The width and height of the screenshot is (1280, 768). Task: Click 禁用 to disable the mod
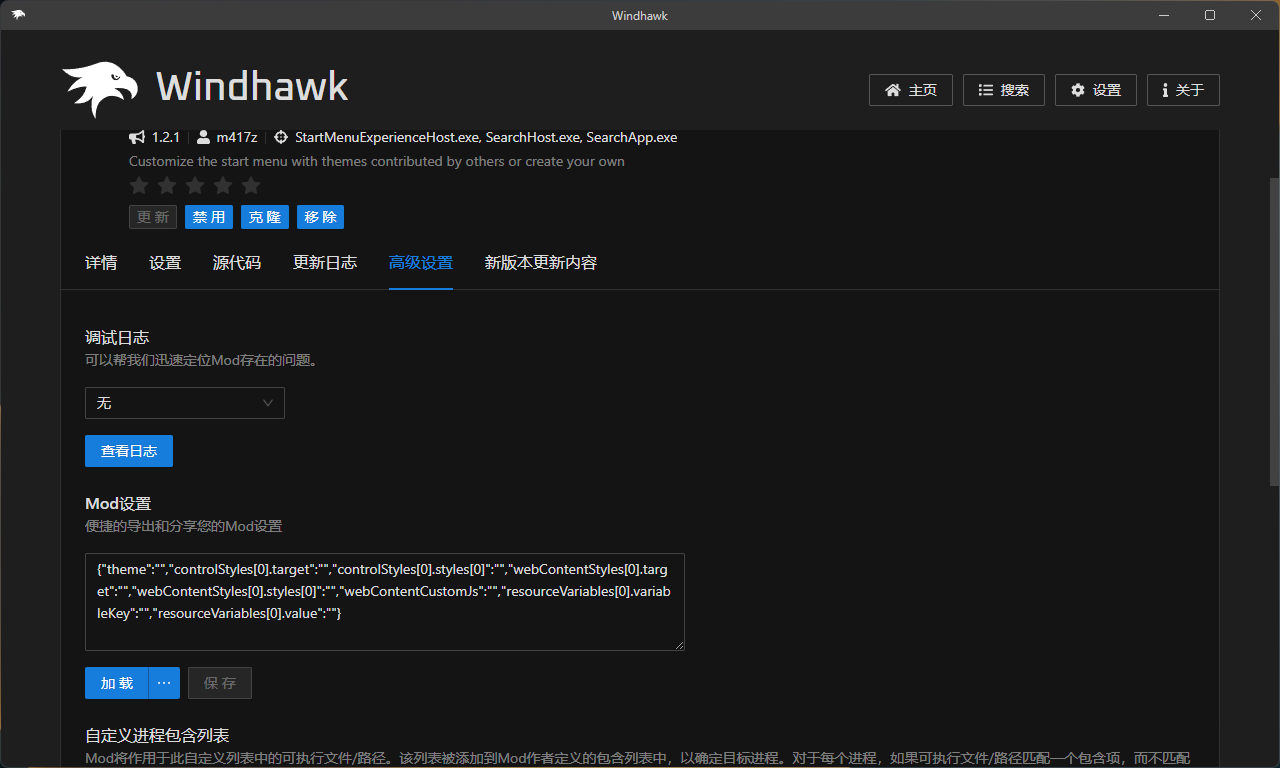(x=209, y=217)
